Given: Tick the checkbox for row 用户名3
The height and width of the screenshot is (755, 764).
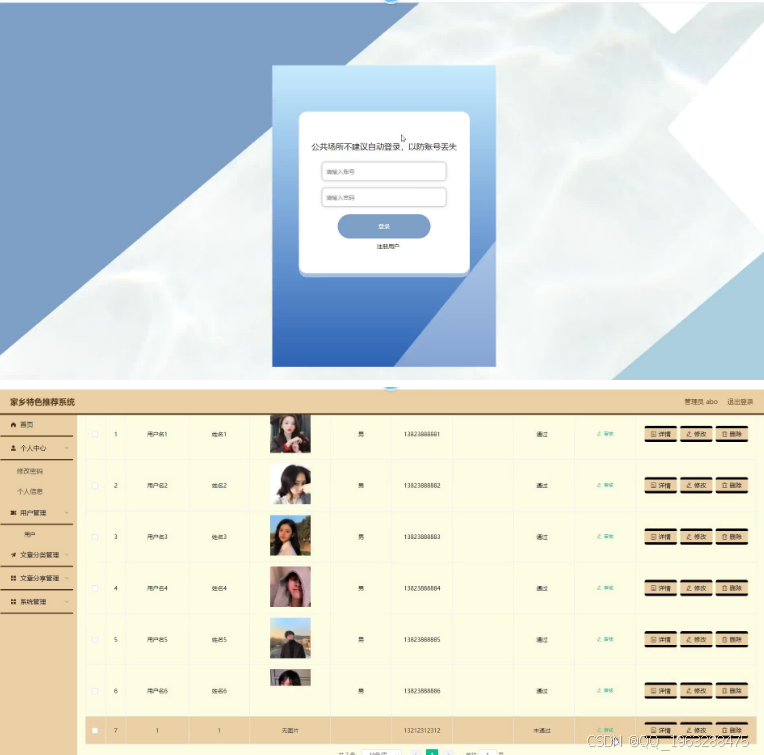Looking at the screenshot, I should pyautogui.click(x=95, y=537).
